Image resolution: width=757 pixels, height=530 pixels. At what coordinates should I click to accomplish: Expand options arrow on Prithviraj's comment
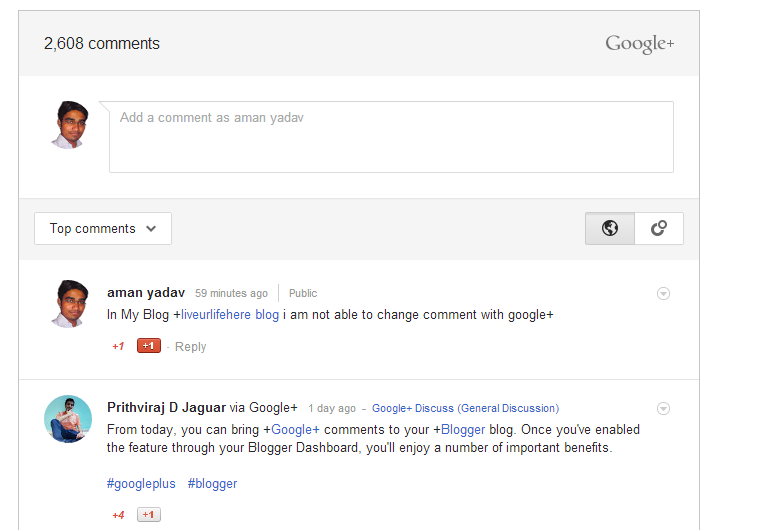point(663,408)
